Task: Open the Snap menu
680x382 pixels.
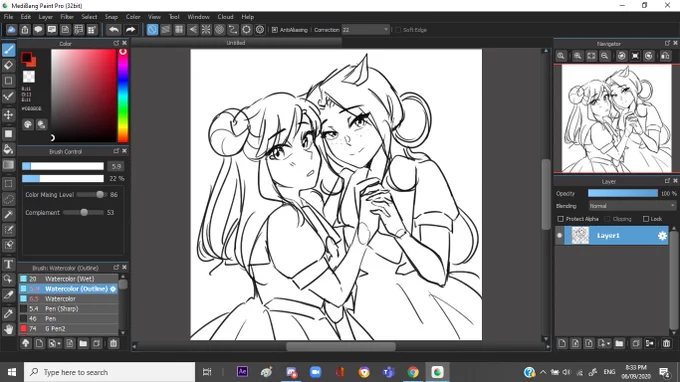Action: (111, 17)
